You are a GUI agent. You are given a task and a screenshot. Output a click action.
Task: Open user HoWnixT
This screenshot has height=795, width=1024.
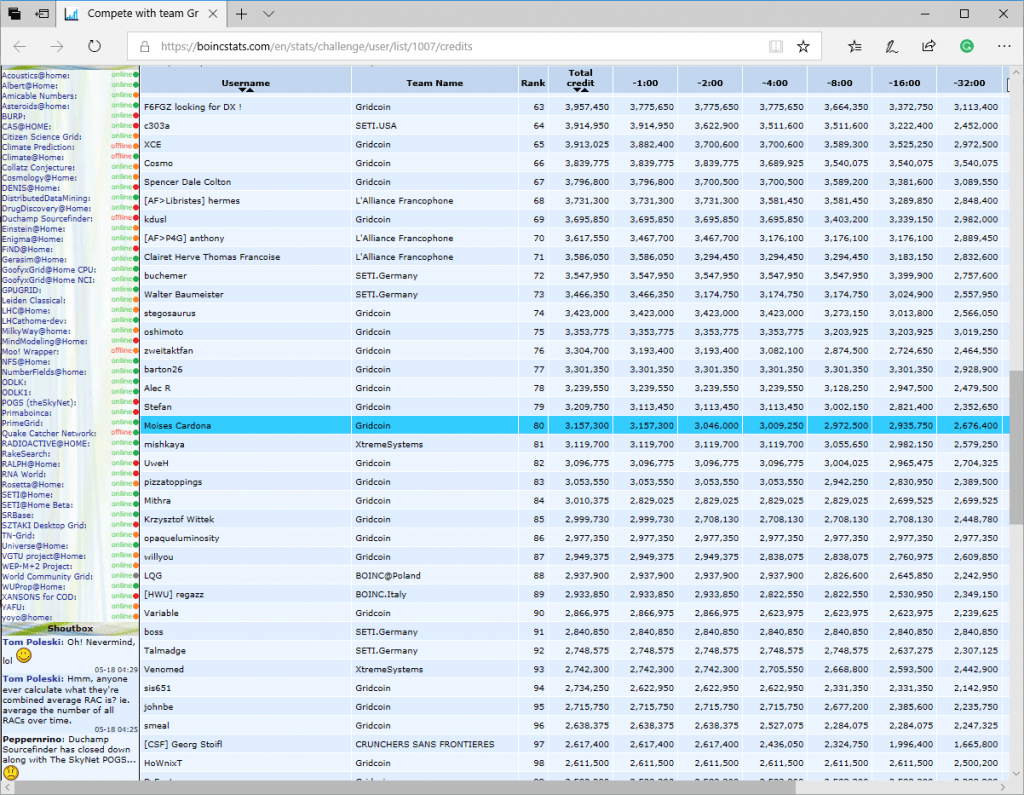163,764
